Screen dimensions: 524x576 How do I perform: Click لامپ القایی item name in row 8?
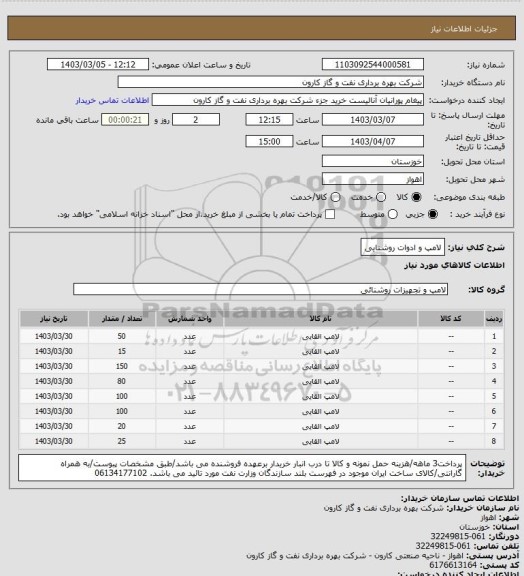click(x=320, y=442)
